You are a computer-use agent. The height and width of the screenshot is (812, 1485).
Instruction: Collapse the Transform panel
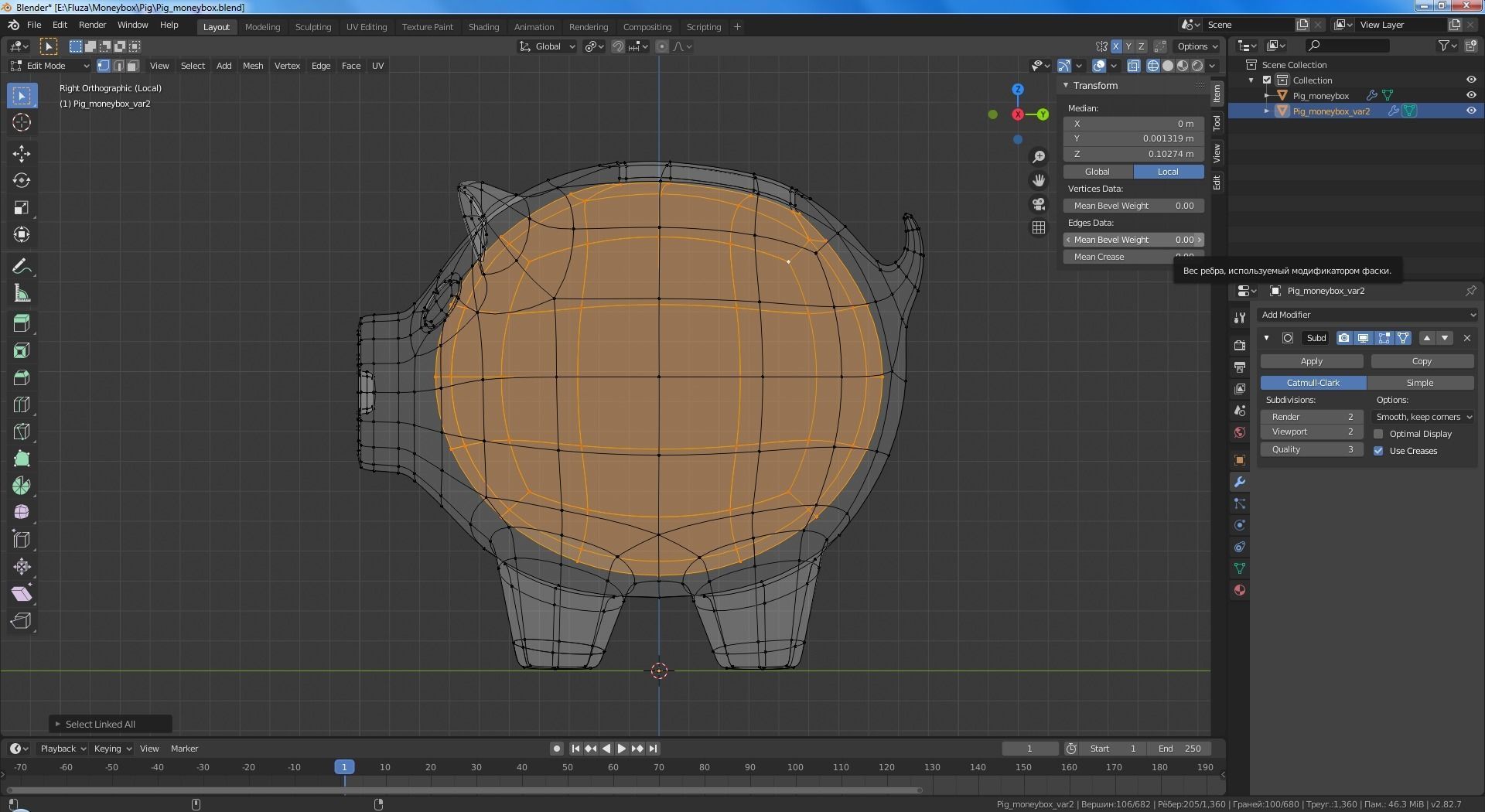pyautogui.click(x=1067, y=86)
